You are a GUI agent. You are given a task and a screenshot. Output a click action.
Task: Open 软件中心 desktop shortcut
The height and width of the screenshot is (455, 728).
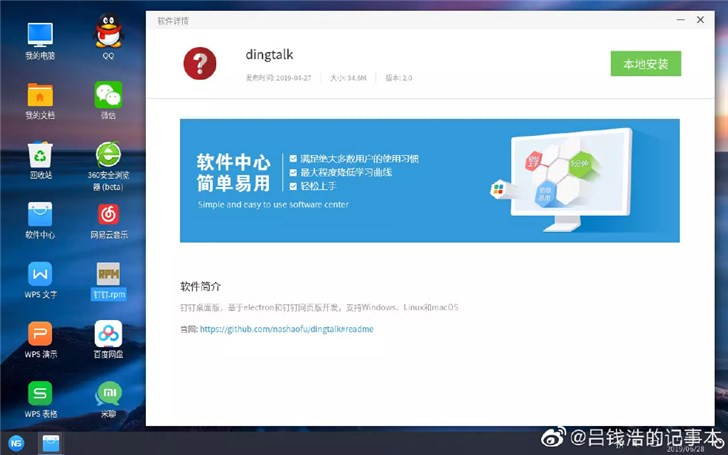click(40, 214)
